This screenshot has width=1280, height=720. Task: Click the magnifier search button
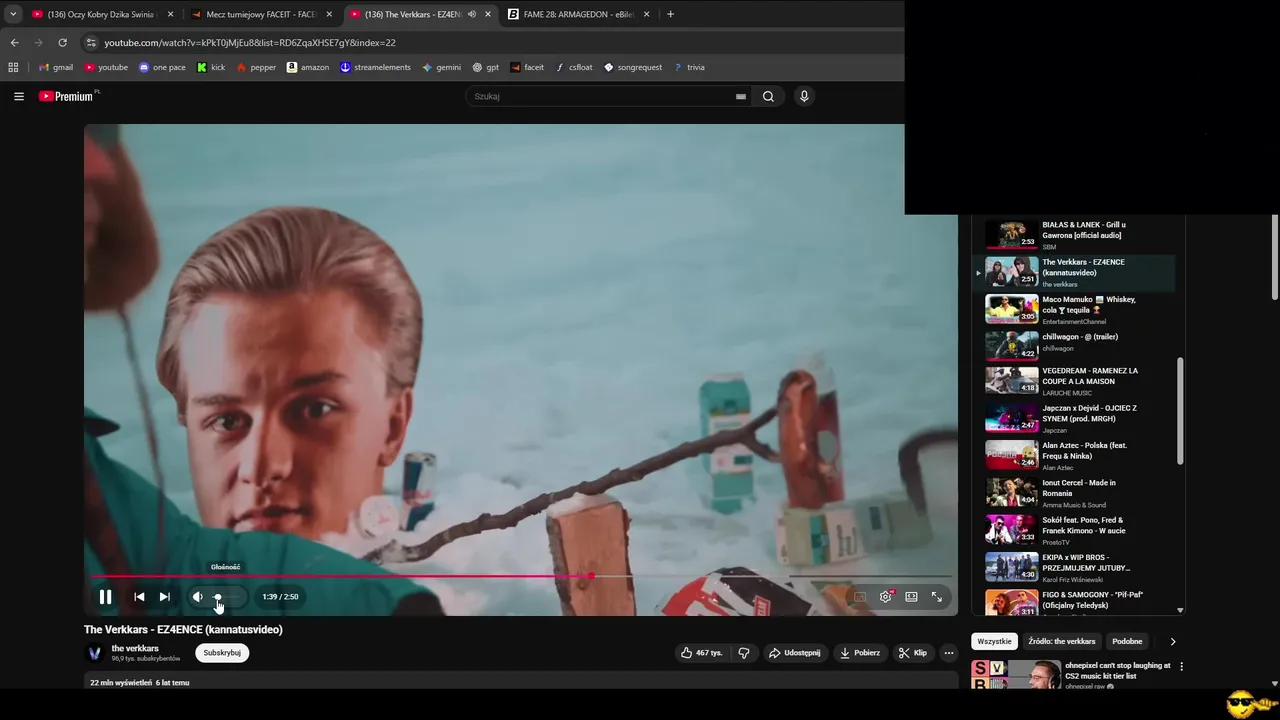(768, 97)
